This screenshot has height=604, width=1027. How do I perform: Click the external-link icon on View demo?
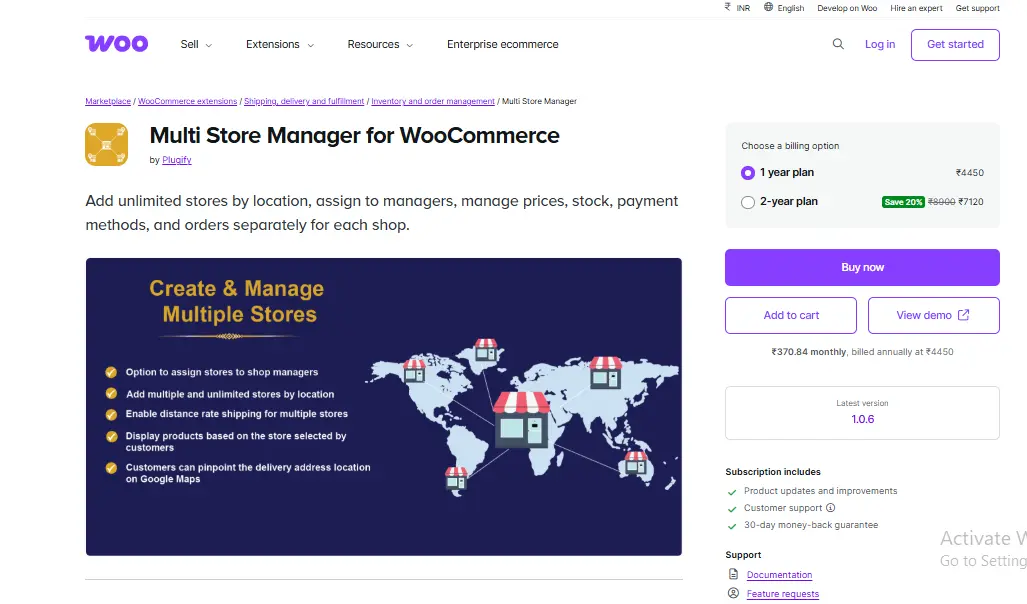963,315
